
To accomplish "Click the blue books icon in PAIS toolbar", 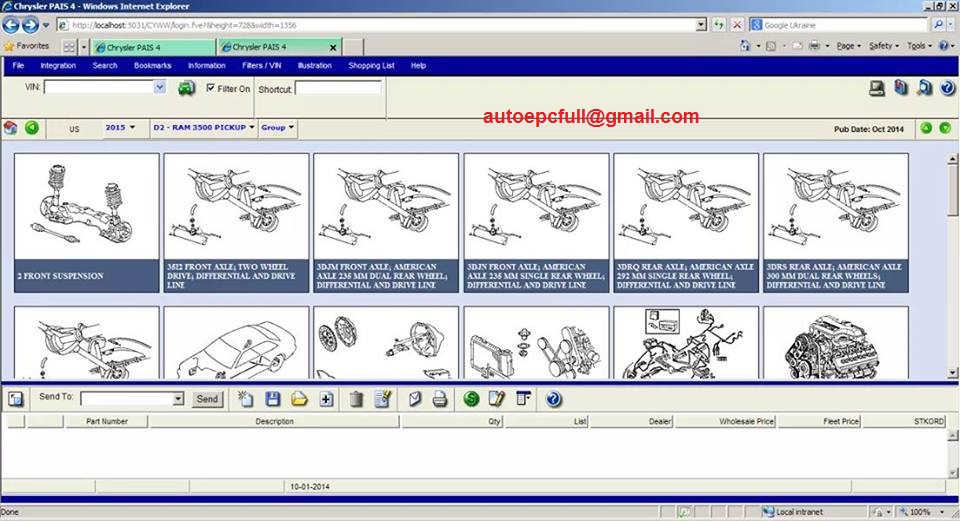I will 901,88.
